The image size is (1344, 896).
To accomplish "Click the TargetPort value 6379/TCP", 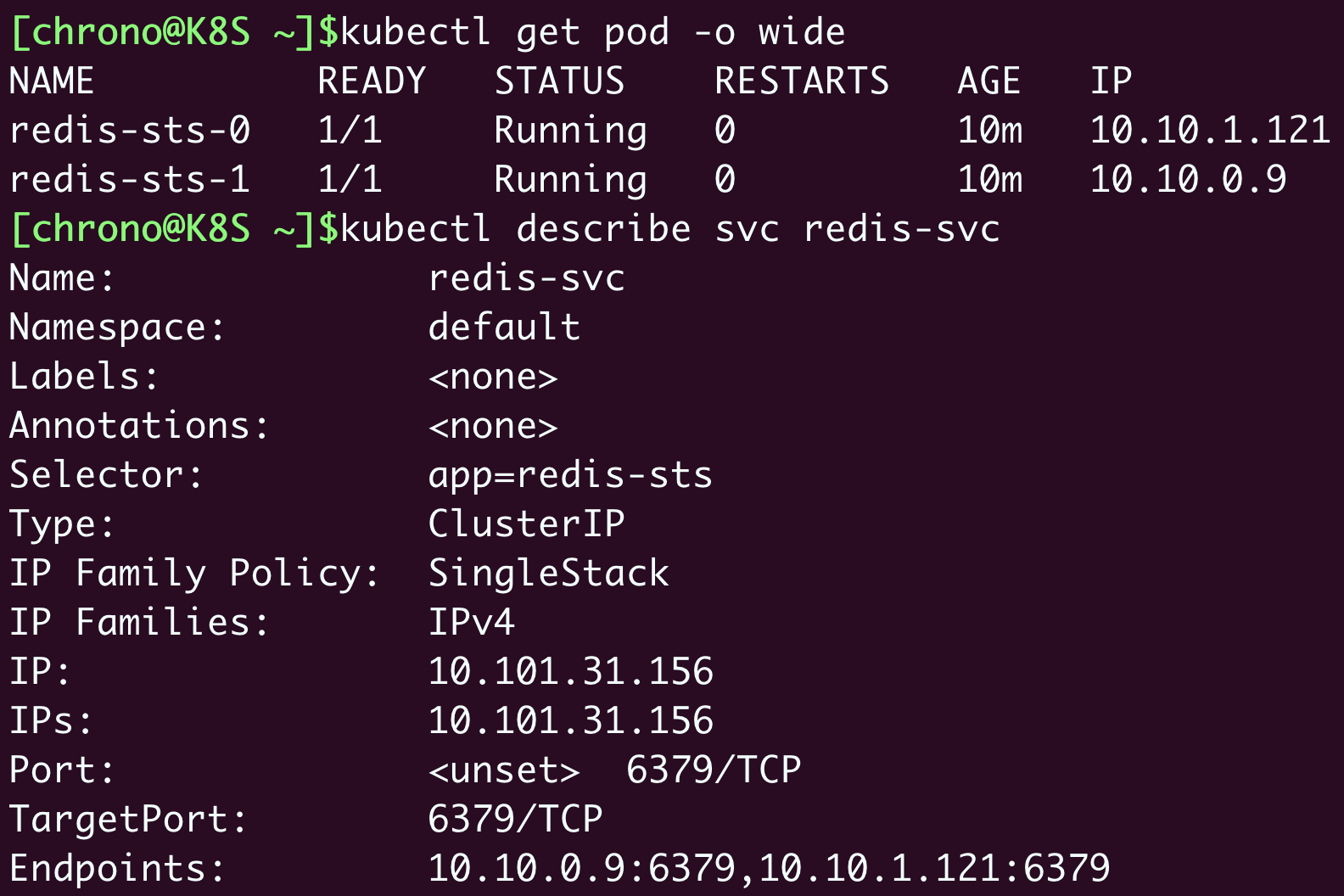I will click(x=515, y=820).
